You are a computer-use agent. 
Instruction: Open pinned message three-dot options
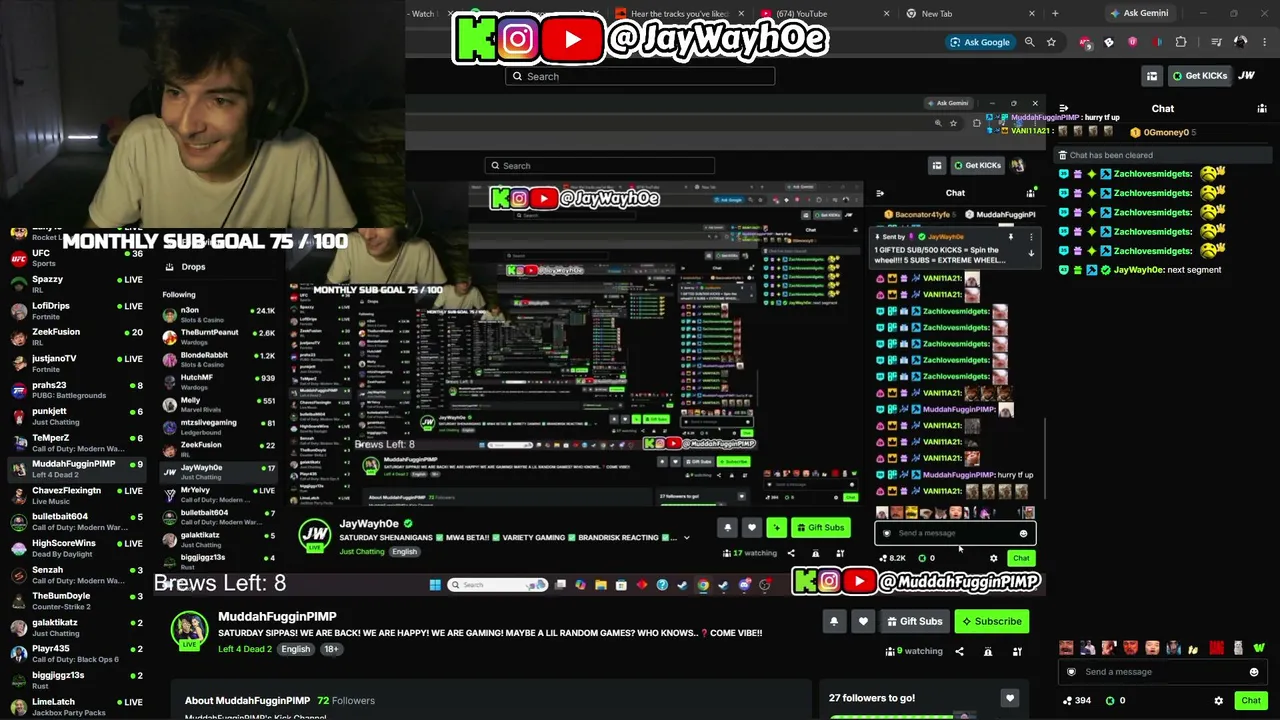coord(1031,237)
